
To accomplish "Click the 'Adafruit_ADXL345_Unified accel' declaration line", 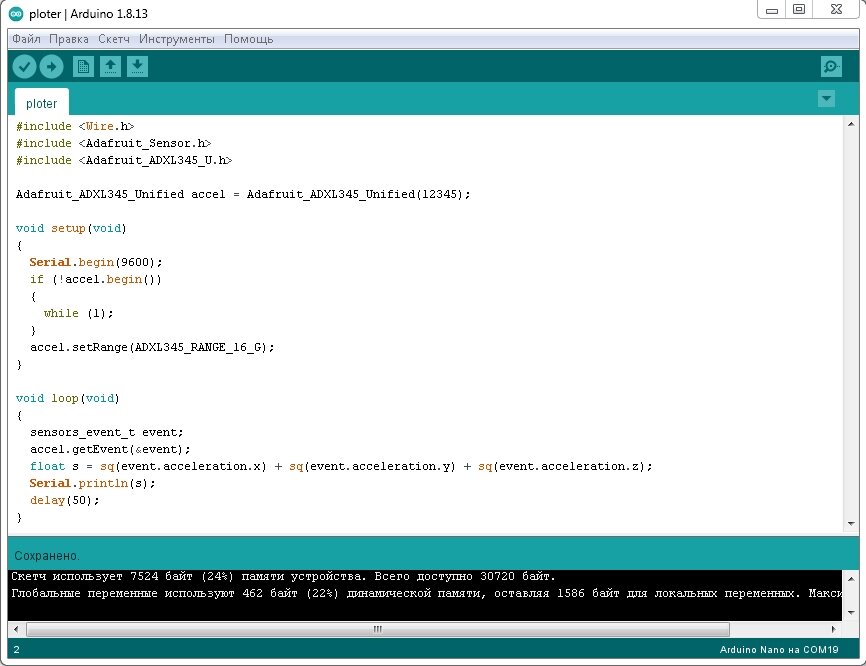I will 243,194.
